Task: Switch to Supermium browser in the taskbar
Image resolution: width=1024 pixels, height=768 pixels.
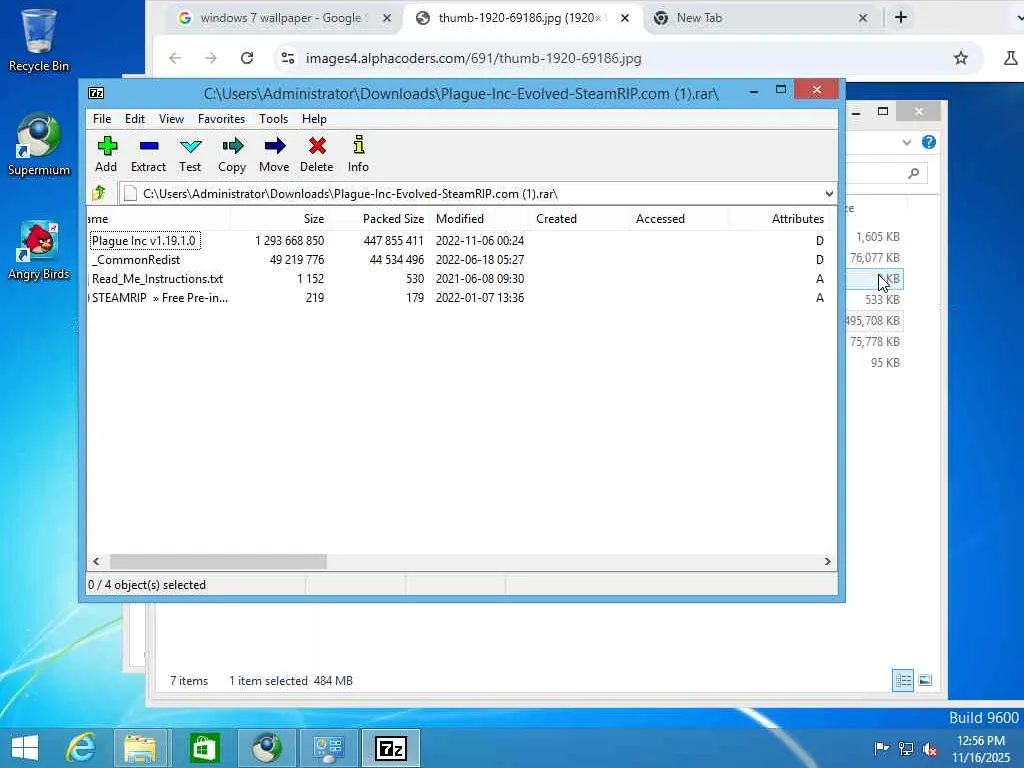Action: [x=266, y=748]
